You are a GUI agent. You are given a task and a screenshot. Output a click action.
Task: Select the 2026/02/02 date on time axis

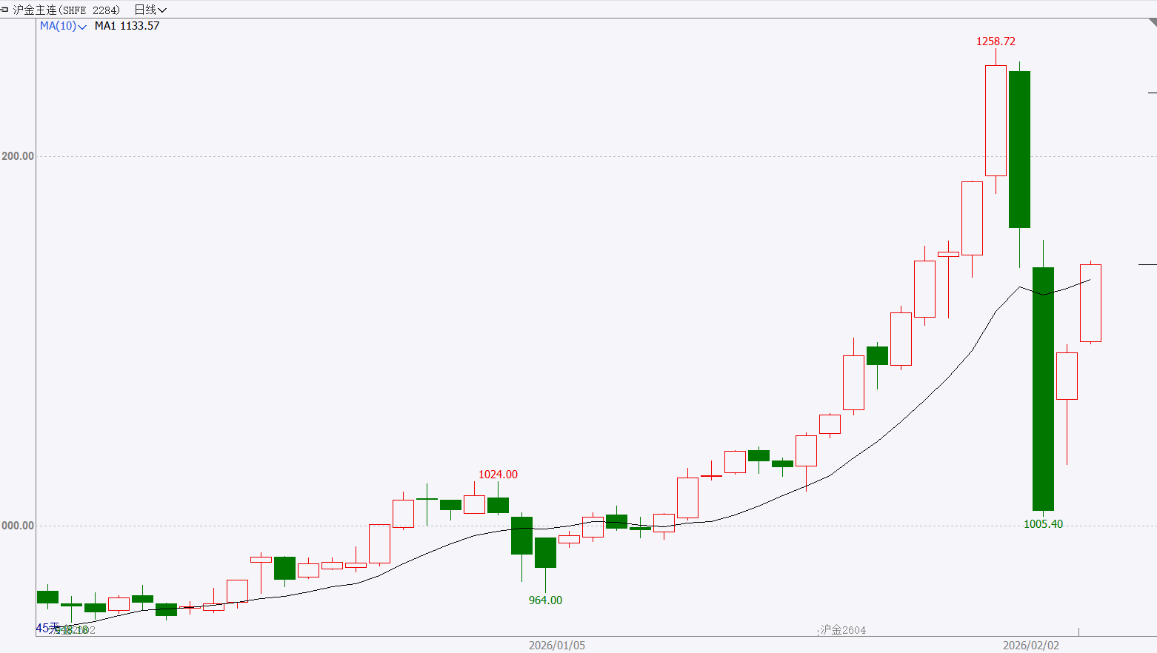[1030, 646]
